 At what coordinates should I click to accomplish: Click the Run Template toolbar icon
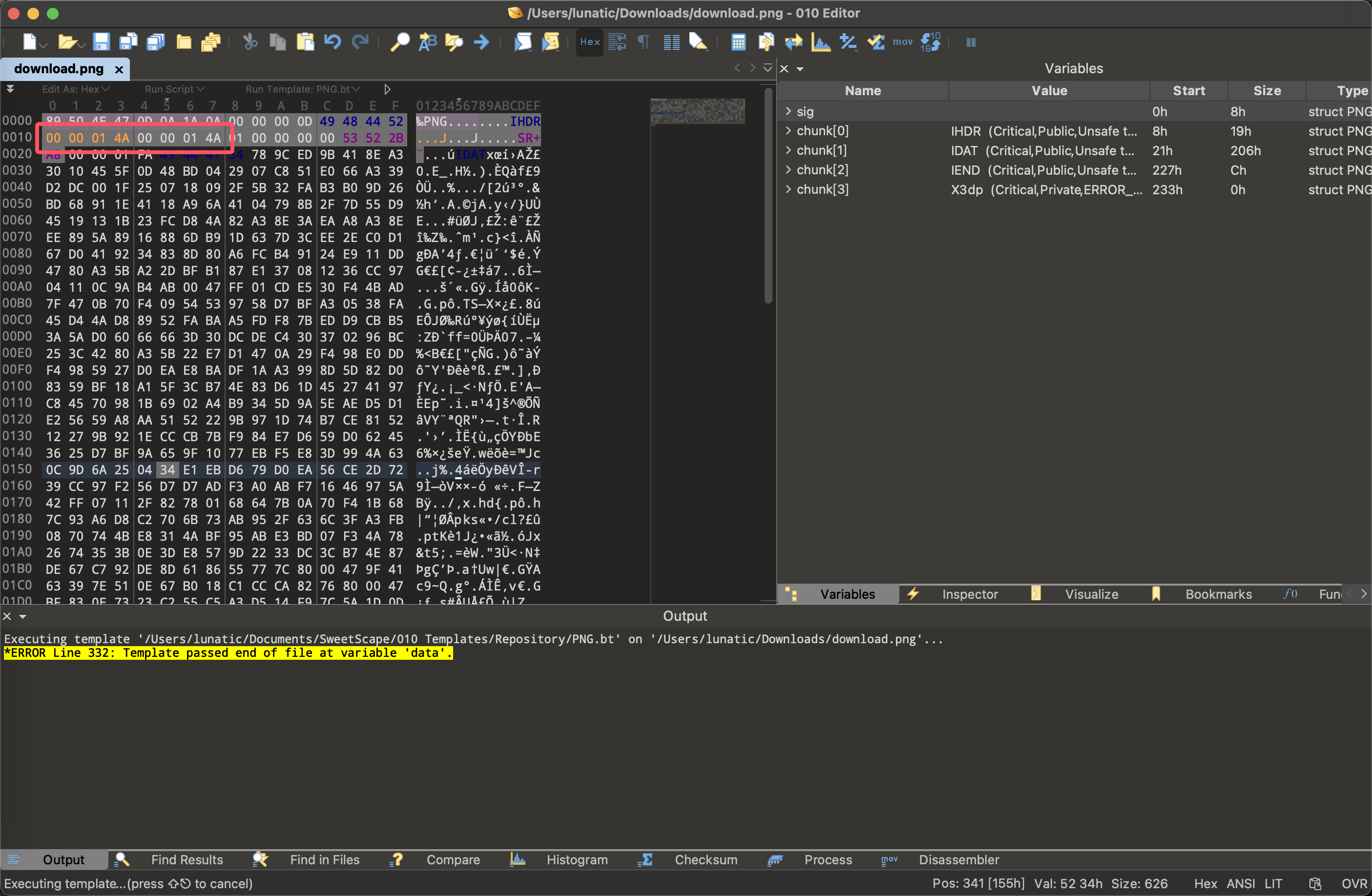pos(551,41)
